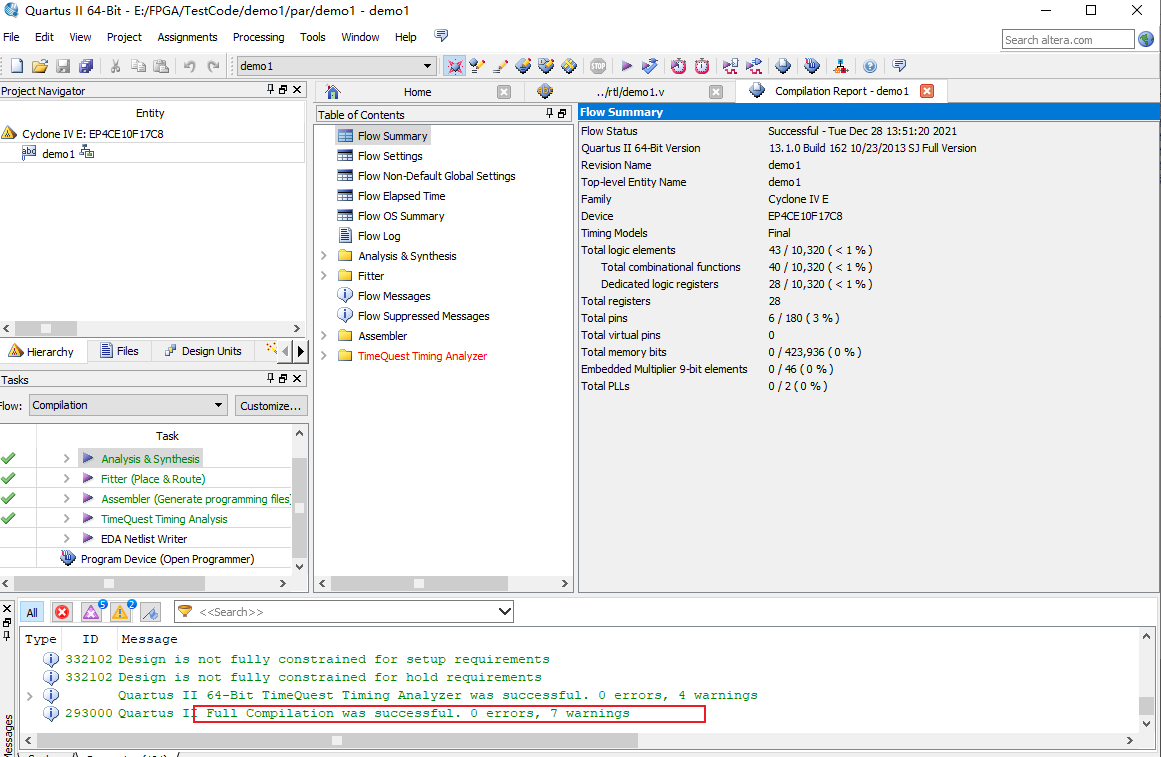
Task: Click the Messages horizontal scrollbar thumb
Action: [337, 740]
